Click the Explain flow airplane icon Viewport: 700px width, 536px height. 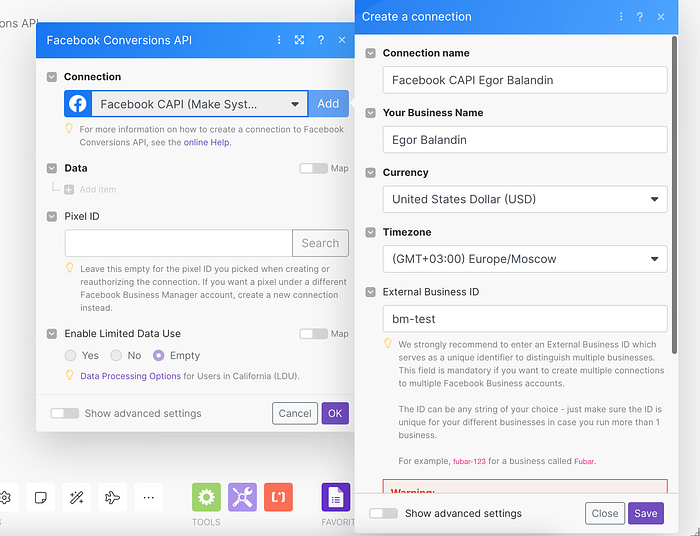click(x=112, y=497)
